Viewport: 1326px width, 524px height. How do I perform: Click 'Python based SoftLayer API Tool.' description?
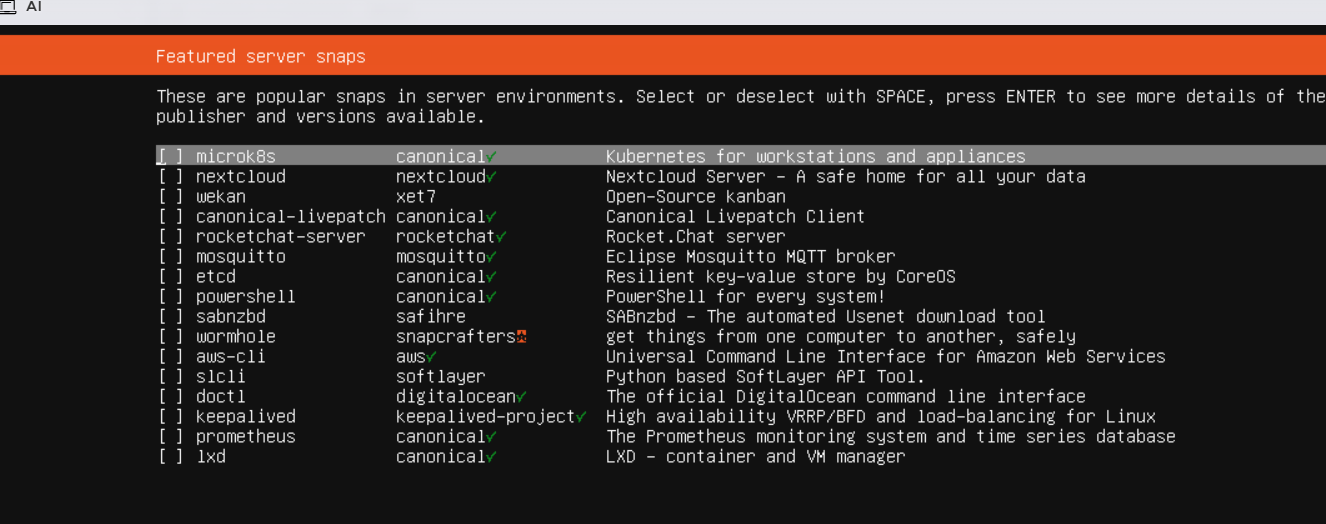pos(766,377)
